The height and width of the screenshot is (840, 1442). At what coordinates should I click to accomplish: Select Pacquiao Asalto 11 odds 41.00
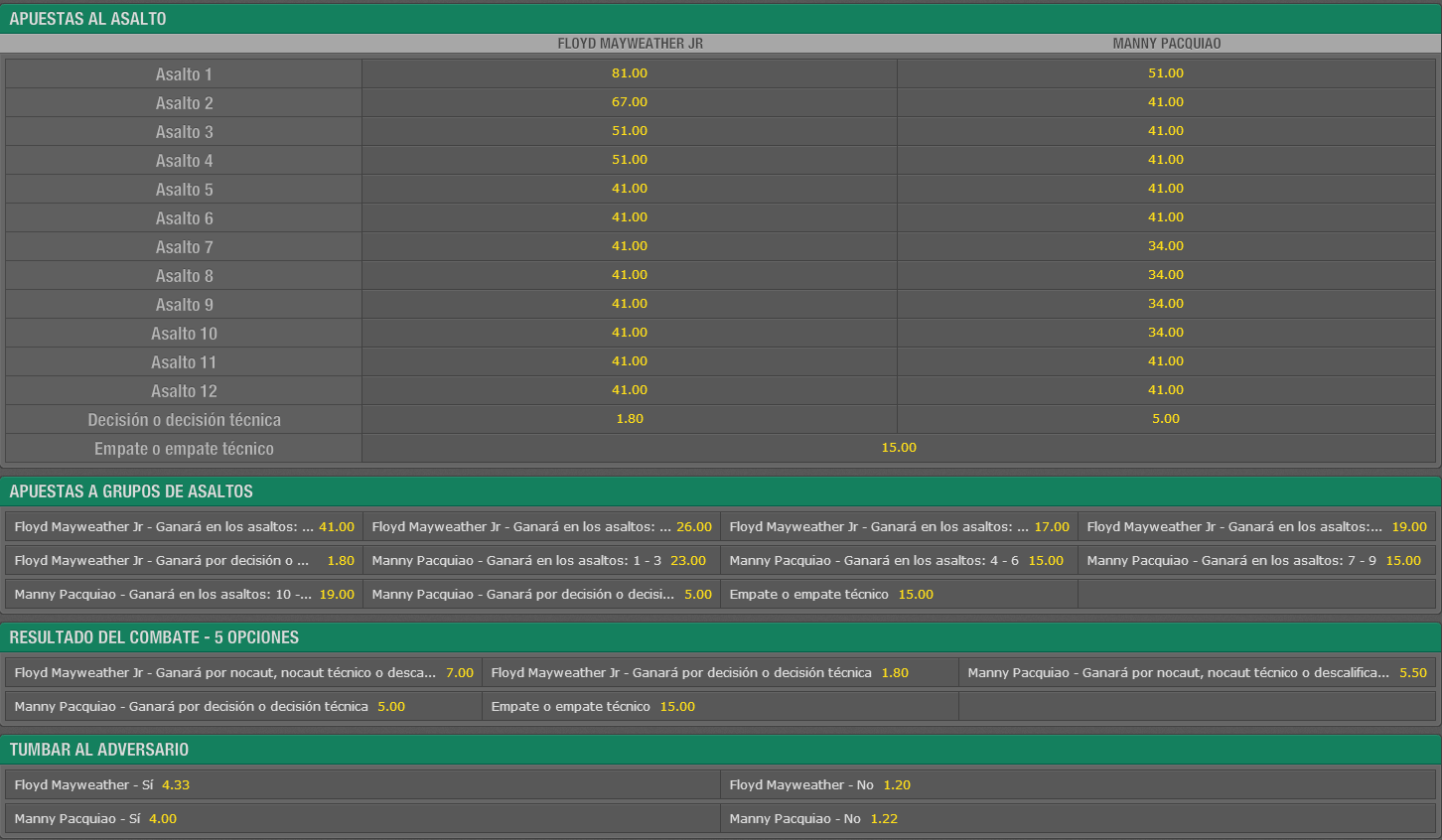(x=1166, y=361)
